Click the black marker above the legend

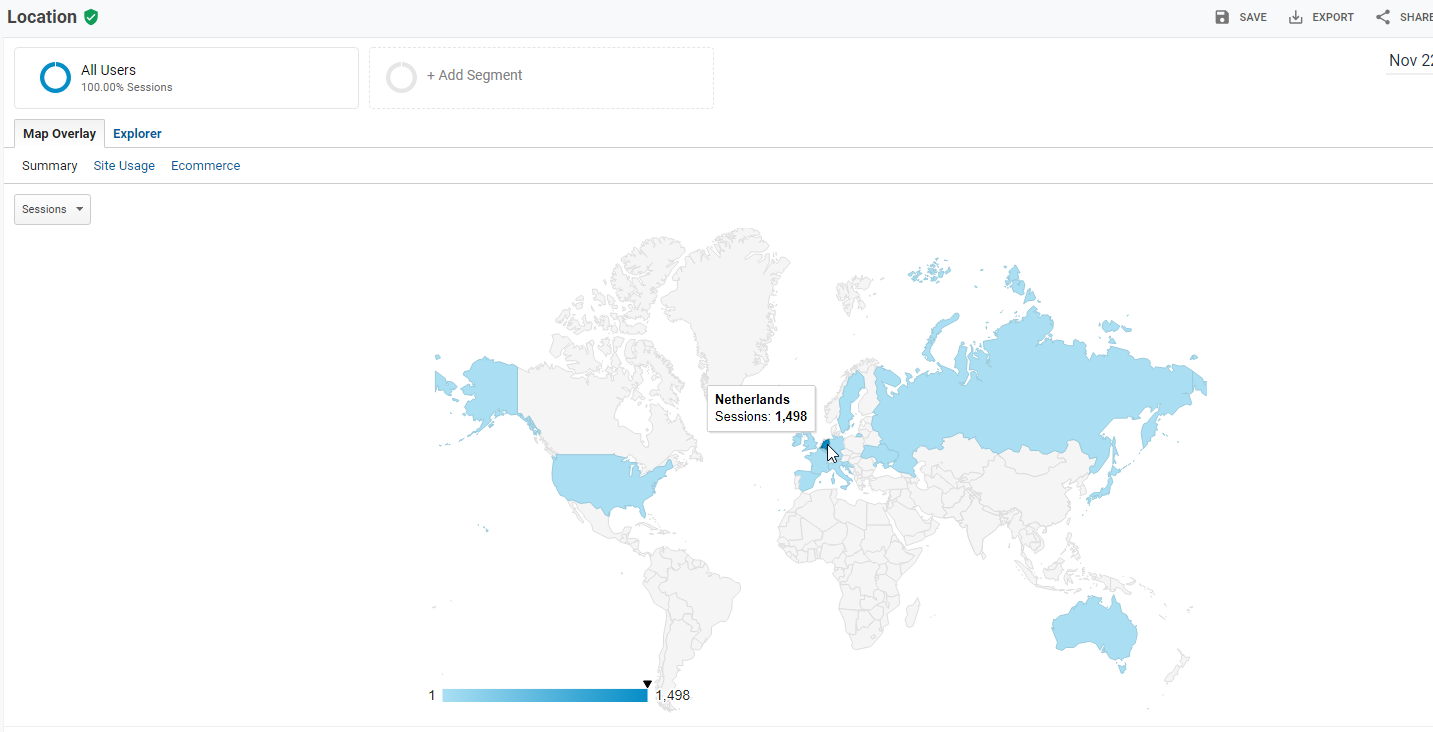[647, 685]
